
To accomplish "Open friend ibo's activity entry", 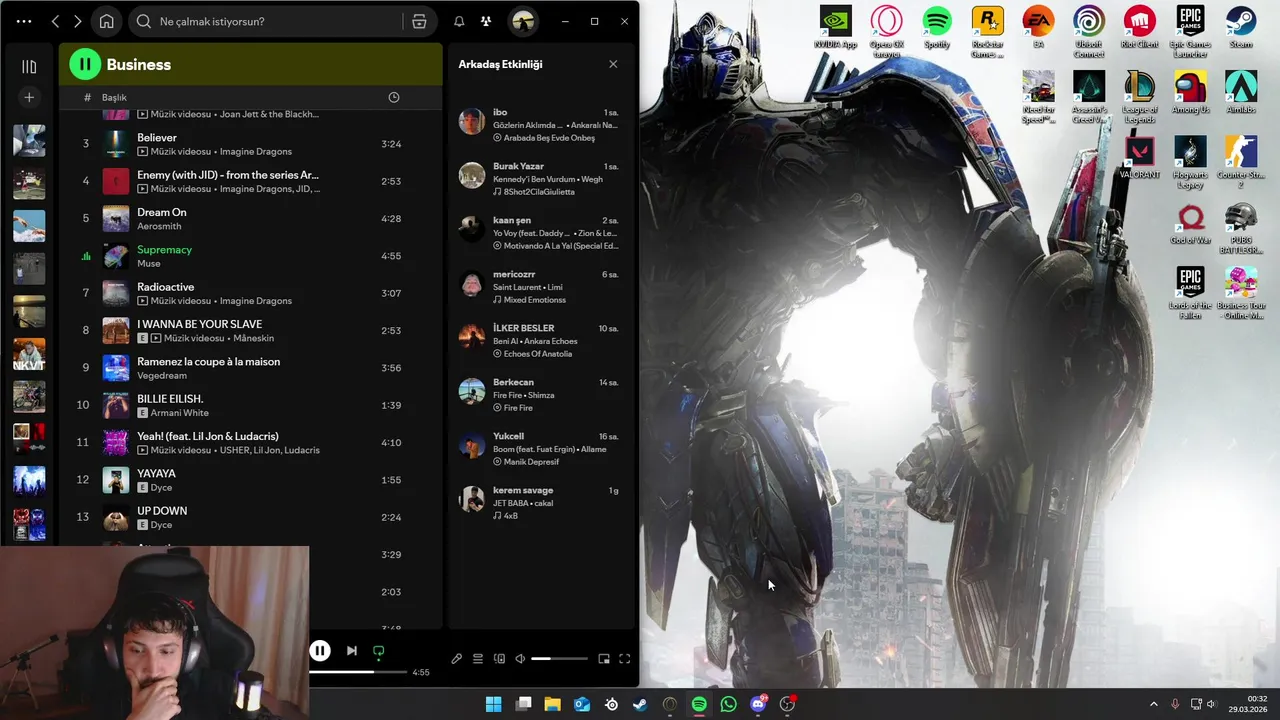I will [540, 125].
